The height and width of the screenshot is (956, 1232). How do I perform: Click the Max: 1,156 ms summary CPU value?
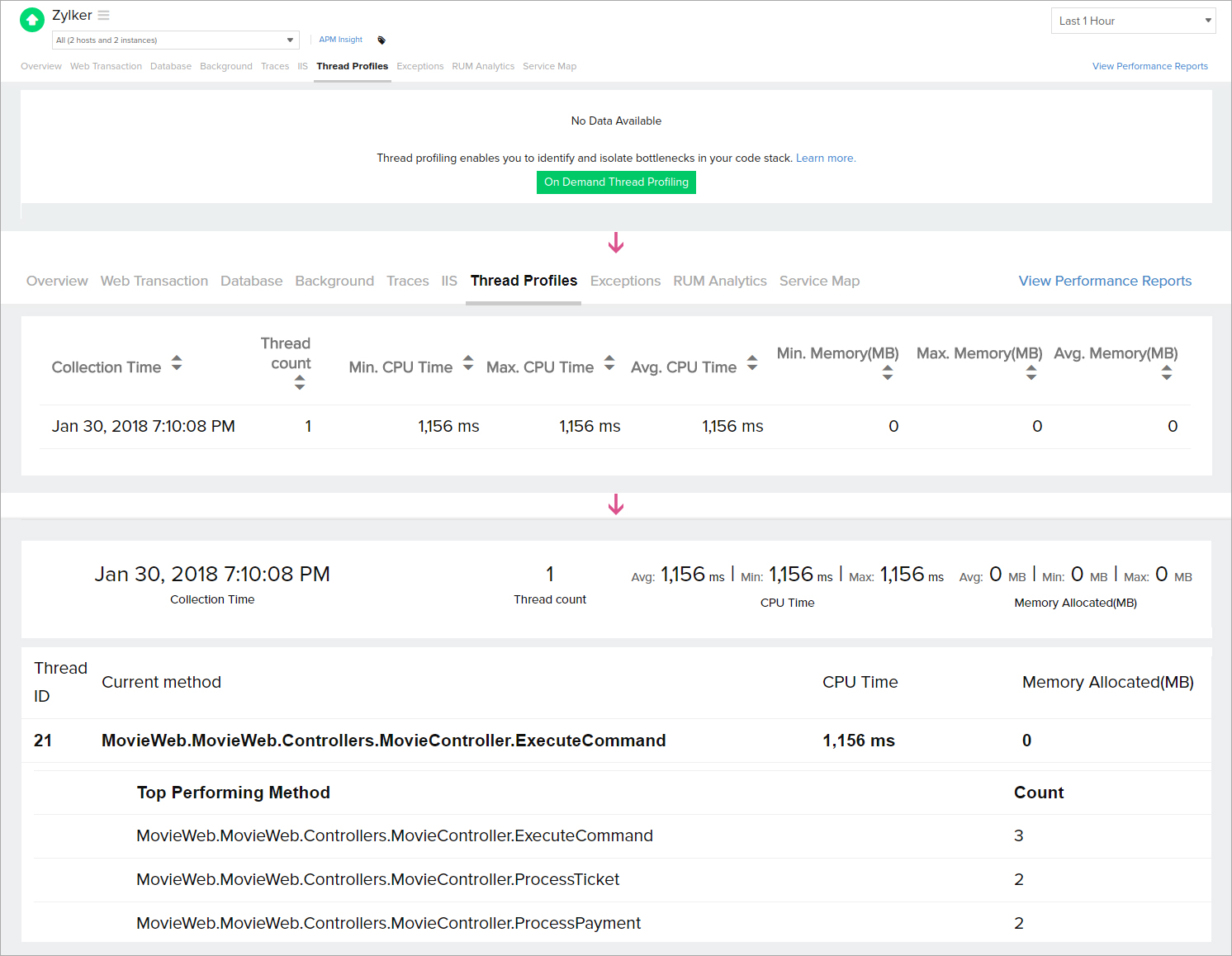(x=896, y=575)
